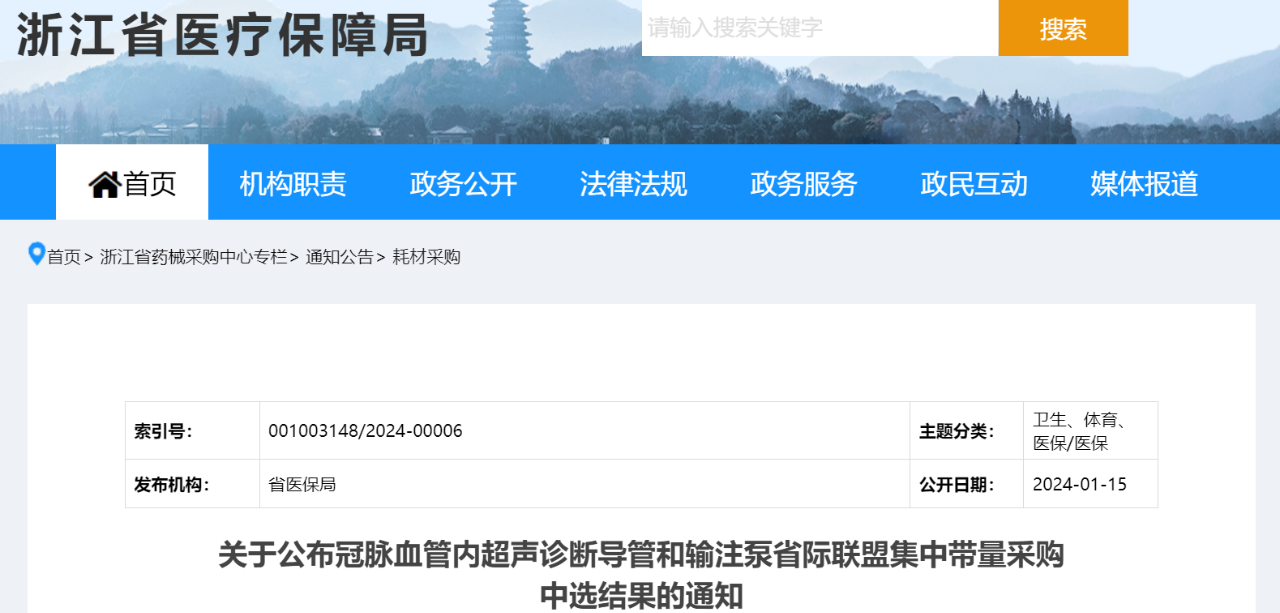Select the 政民互动 navigation tab
The width and height of the screenshot is (1280, 613).
974,184
